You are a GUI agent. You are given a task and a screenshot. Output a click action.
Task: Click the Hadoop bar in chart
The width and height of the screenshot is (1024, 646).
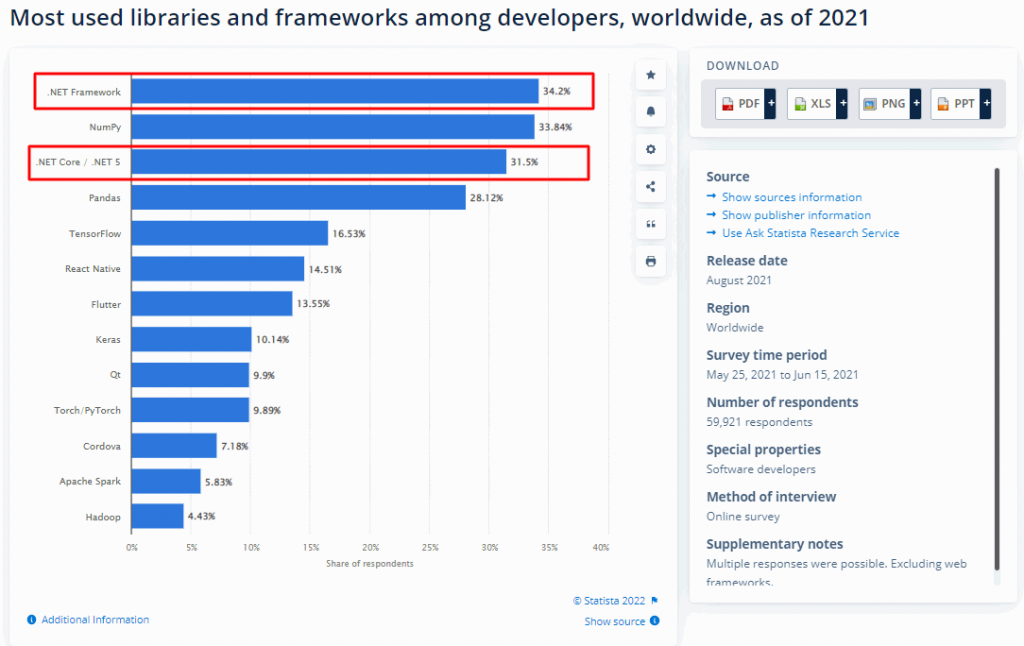point(157,516)
